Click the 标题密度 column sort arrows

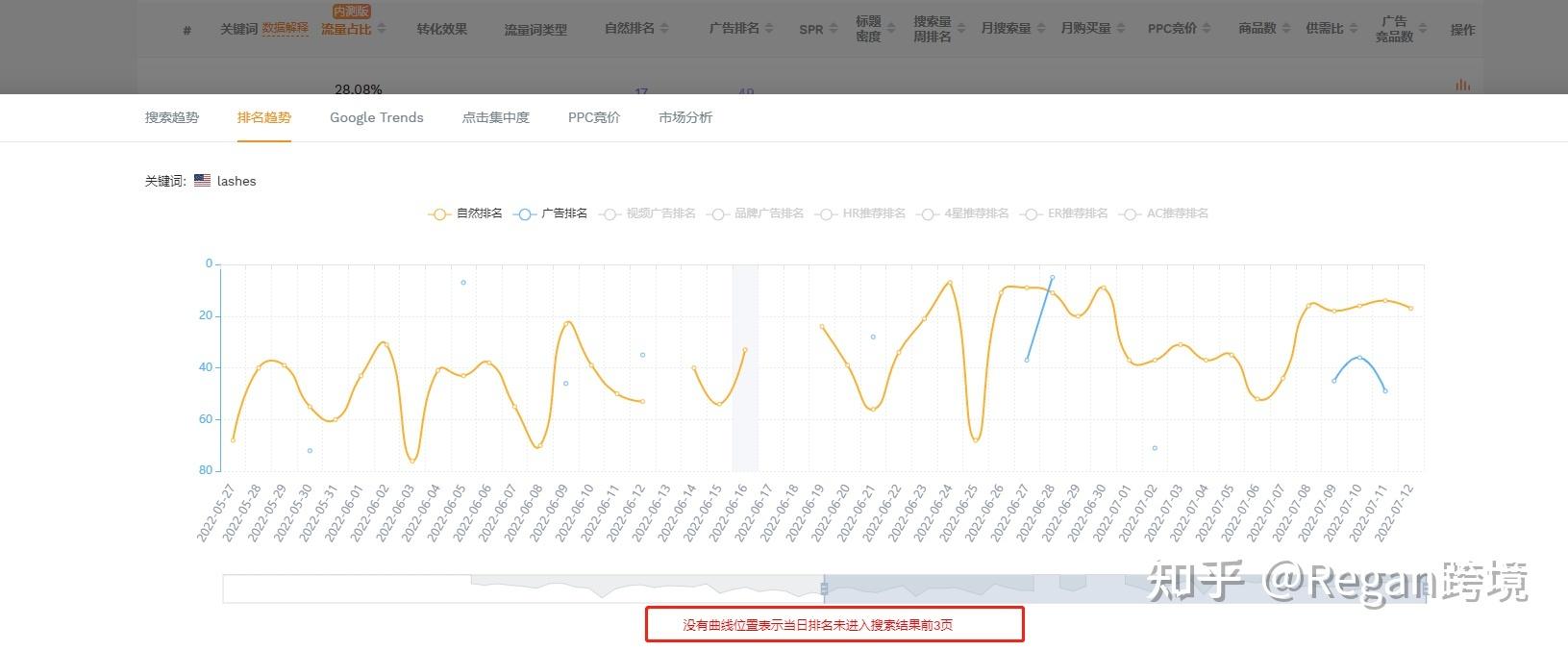[891, 29]
